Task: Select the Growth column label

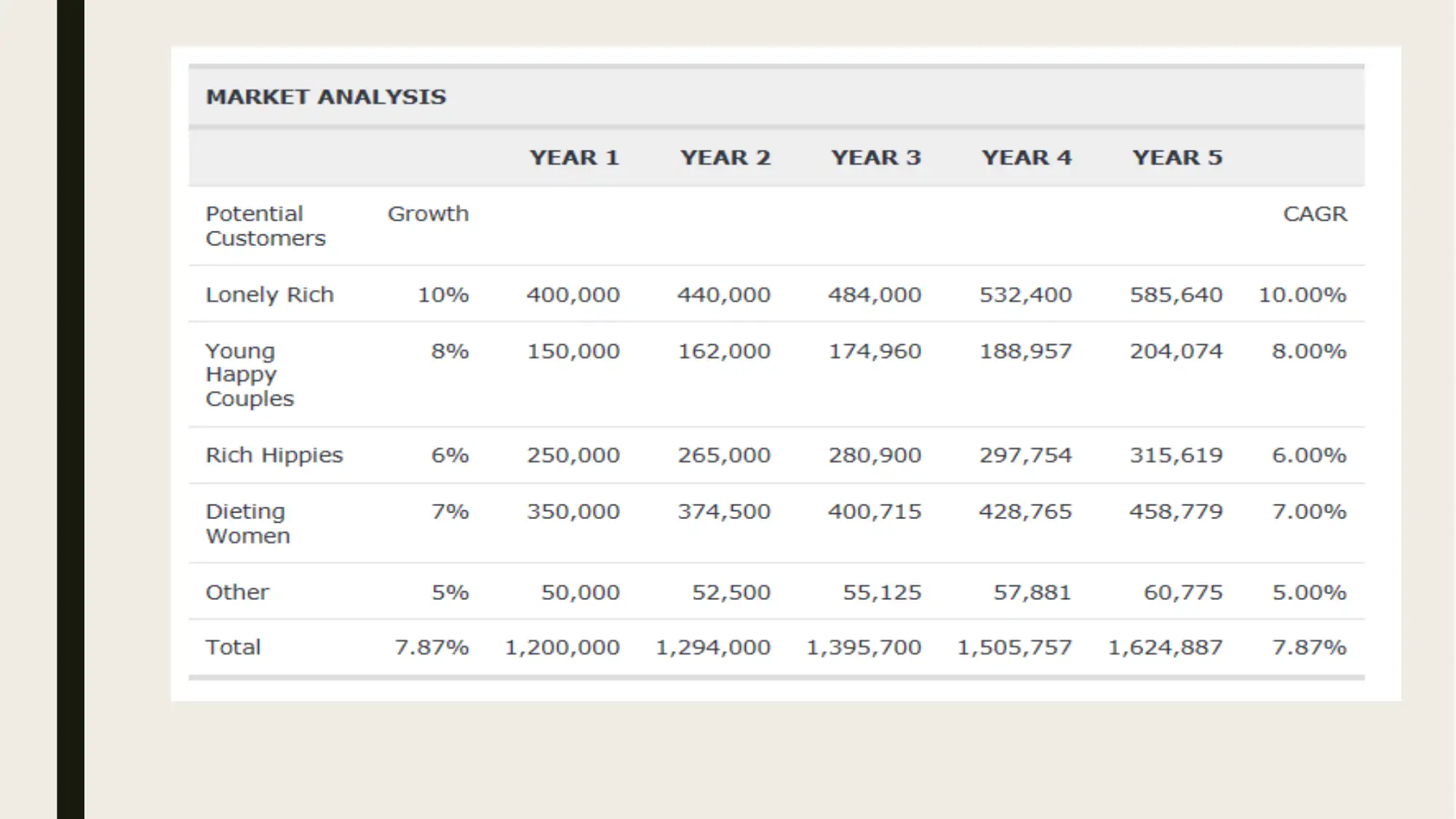Action: point(428,214)
